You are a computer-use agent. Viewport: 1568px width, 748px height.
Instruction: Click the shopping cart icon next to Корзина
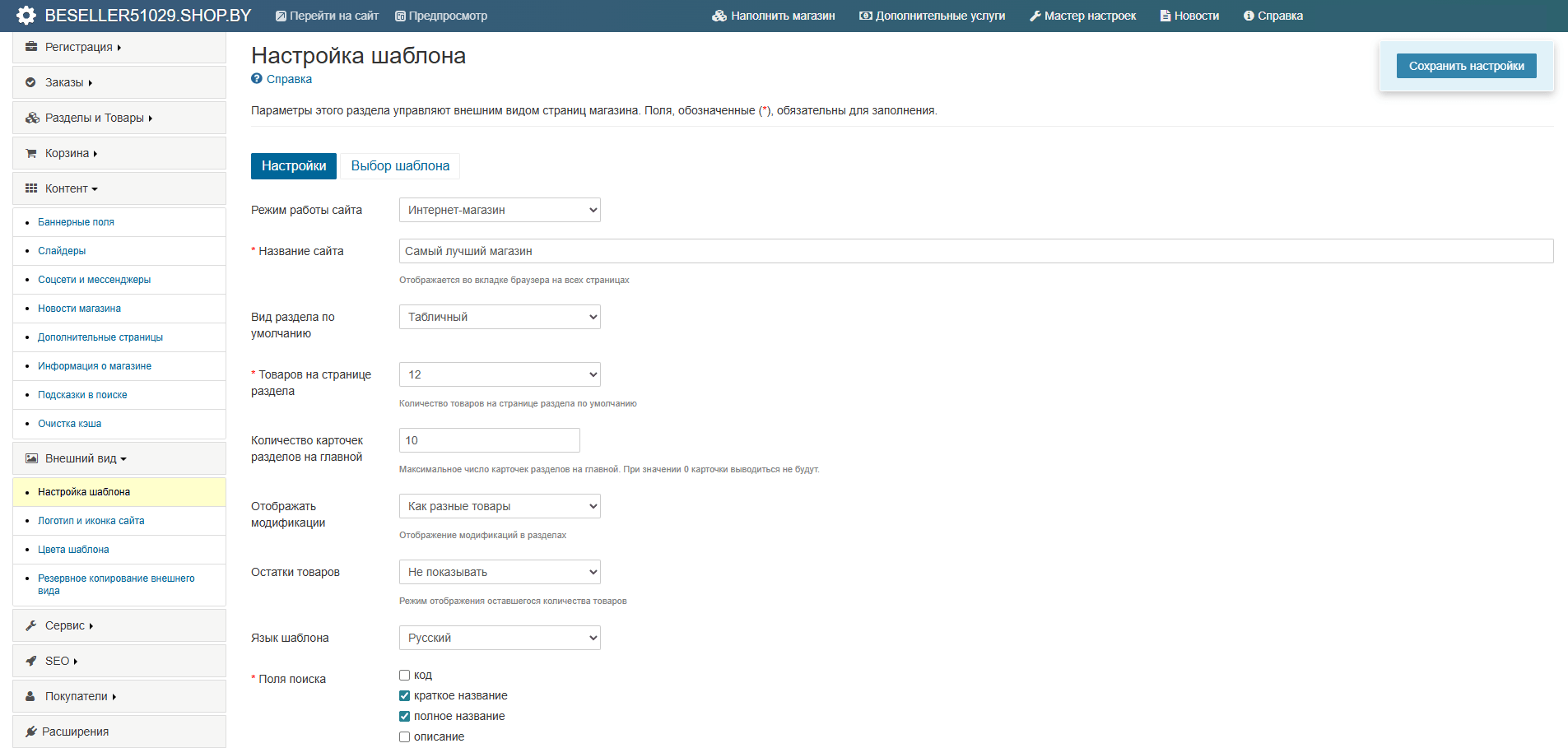31,153
